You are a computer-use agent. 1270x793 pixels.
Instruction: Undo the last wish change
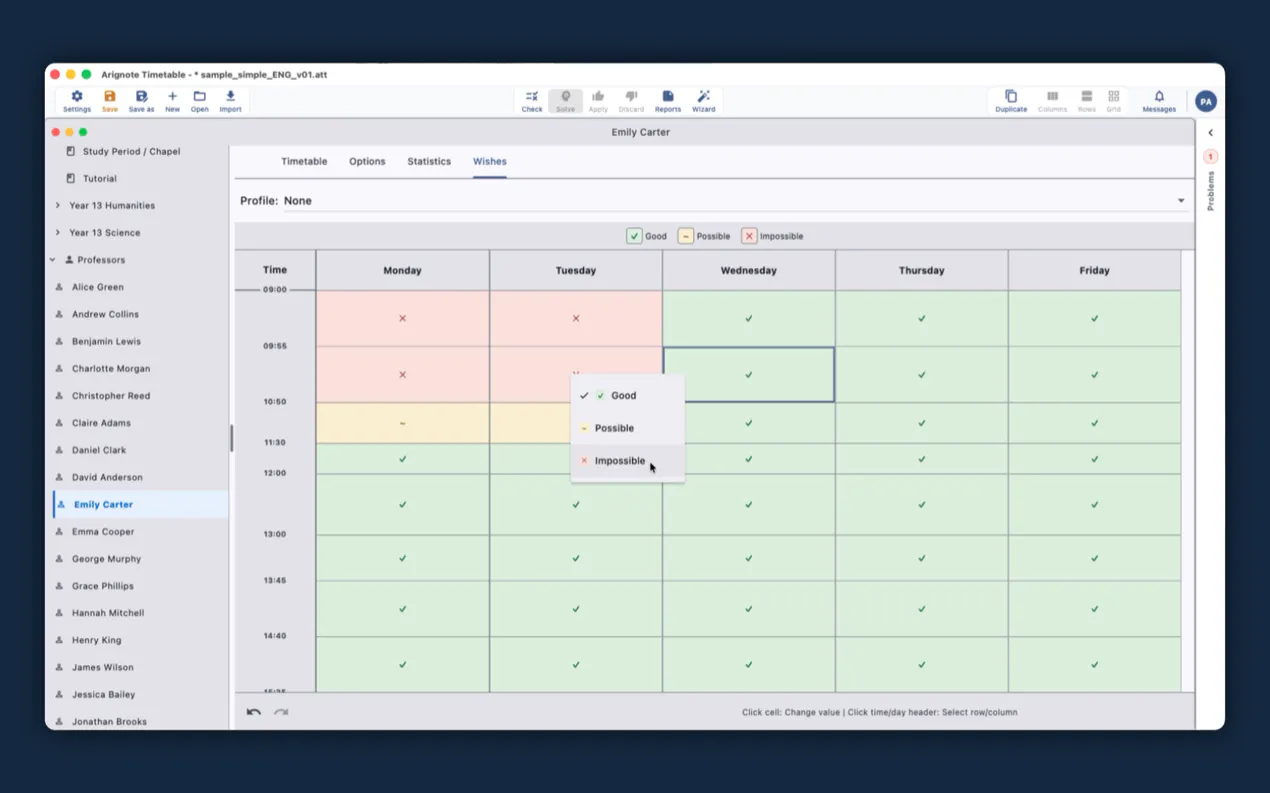(x=254, y=712)
